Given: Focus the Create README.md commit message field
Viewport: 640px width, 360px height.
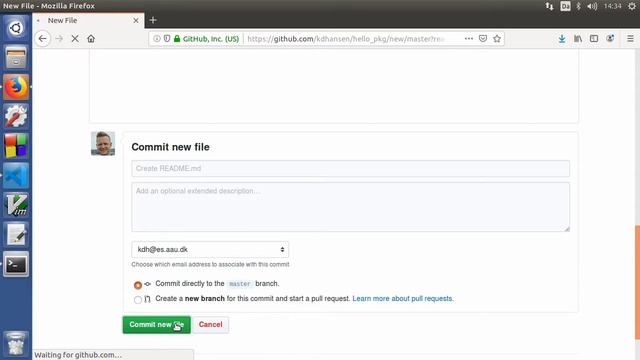Looking at the screenshot, I should coord(351,169).
